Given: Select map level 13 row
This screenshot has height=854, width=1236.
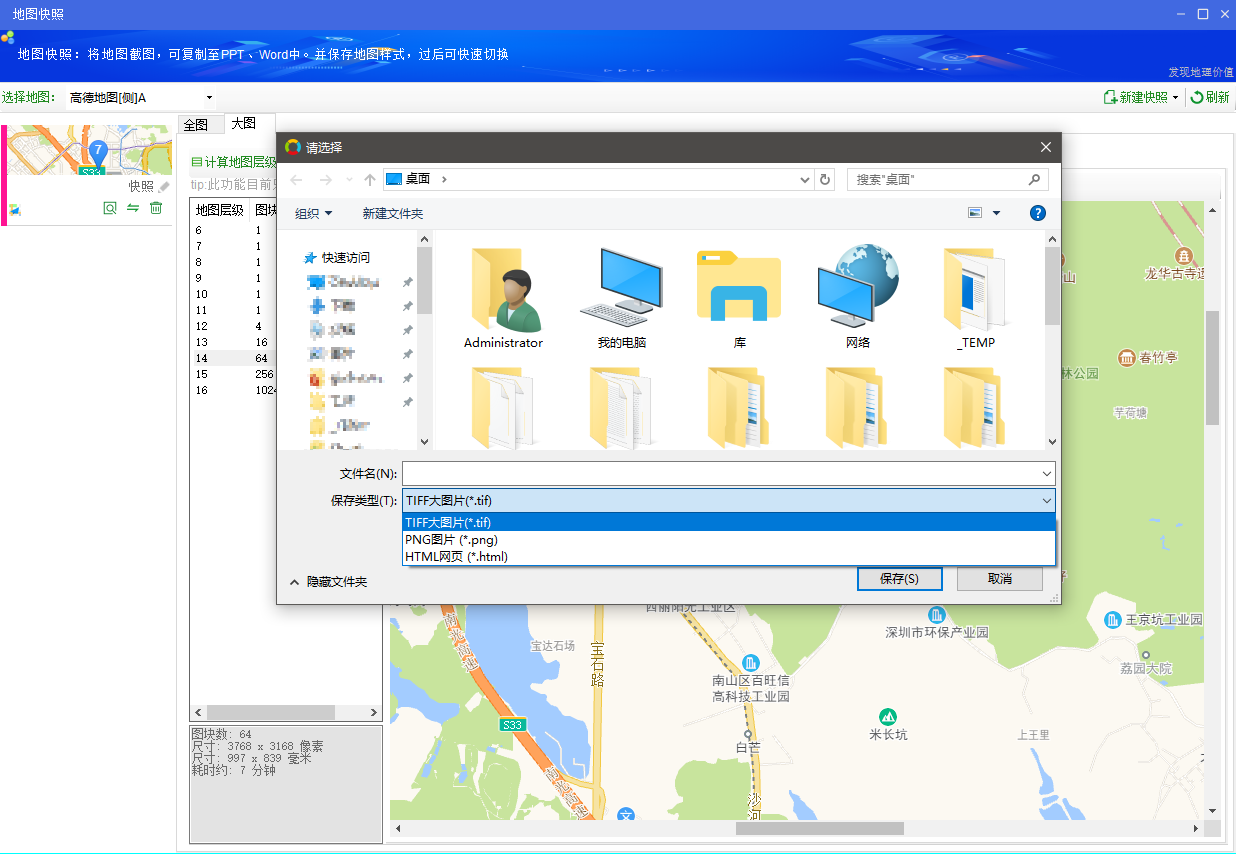Looking at the screenshot, I should (233, 342).
